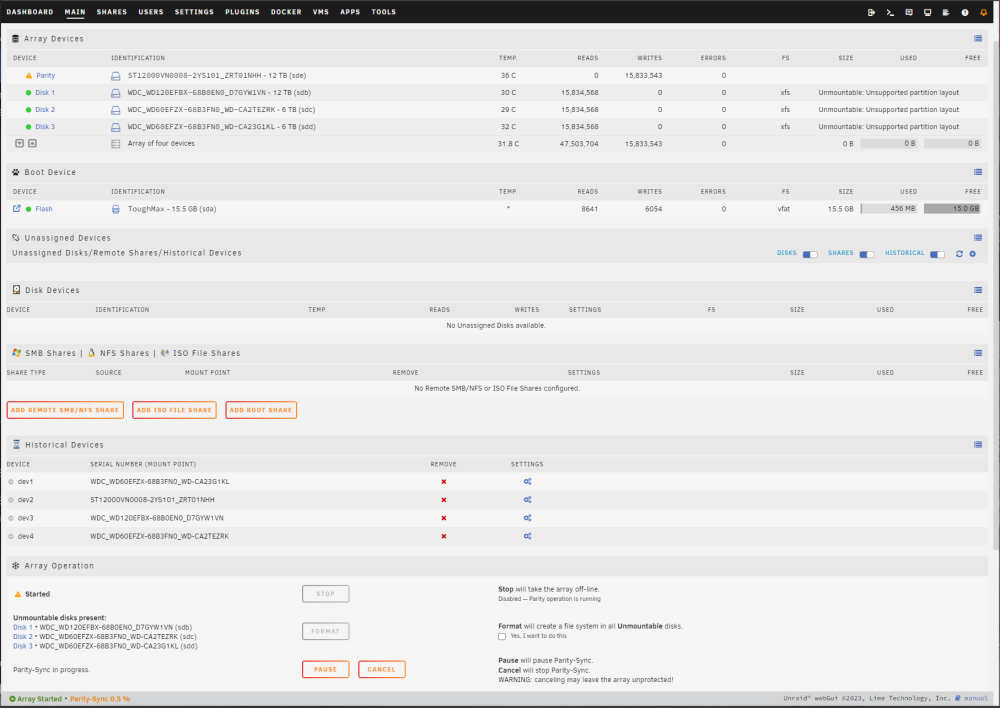Open the Disk 2 link in Array Devices
The height and width of the screenshot is (708, 1000).
coord(45,110)
